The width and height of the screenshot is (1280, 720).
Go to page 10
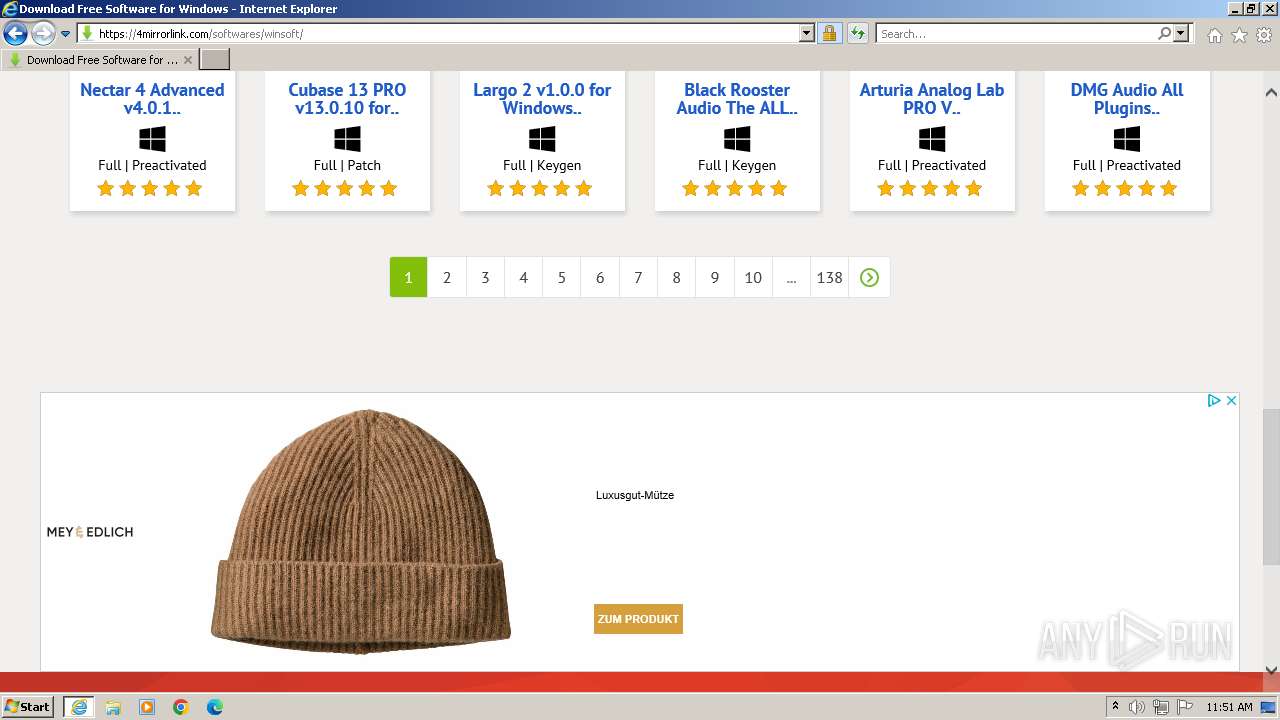click(x=753, y=277)
